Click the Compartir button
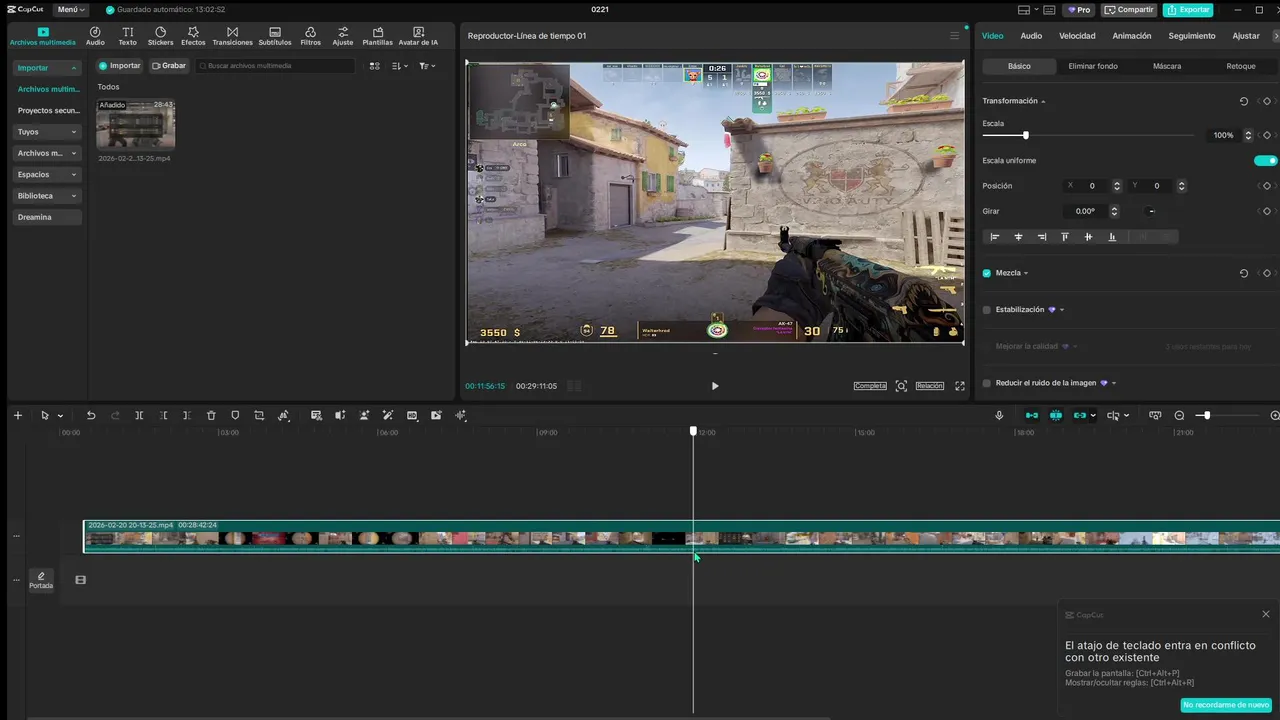Screen dimensions: 1280x720 (x=1129, y=9)
